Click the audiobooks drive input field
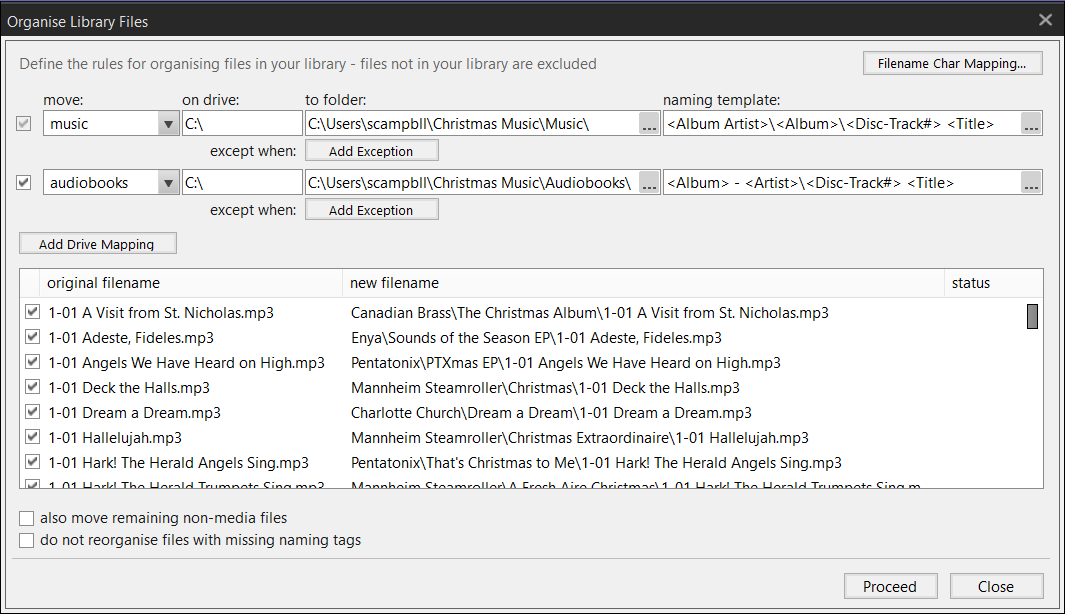 point(241,183)
